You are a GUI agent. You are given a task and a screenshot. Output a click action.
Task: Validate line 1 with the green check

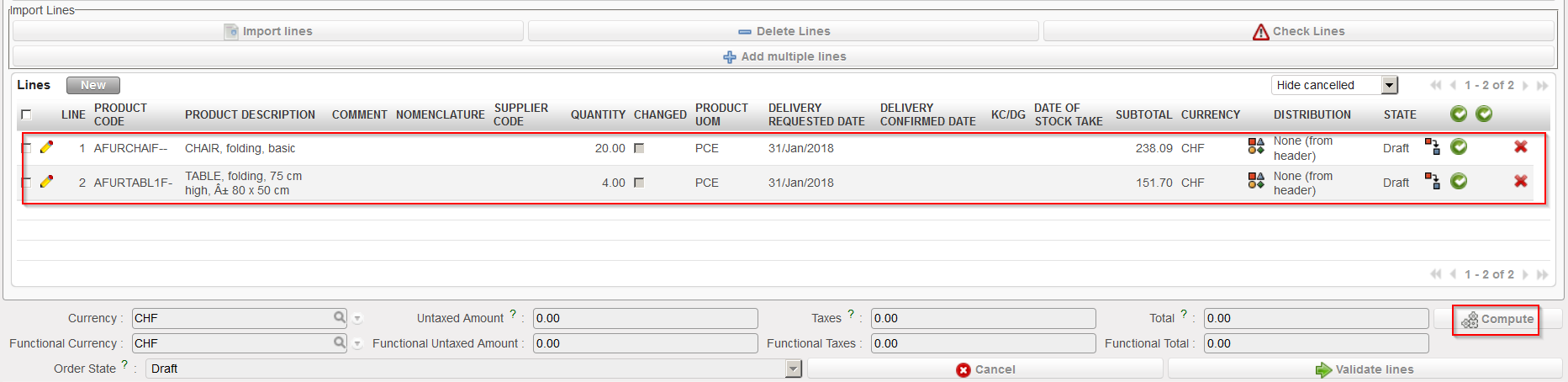pos(1459,147)
